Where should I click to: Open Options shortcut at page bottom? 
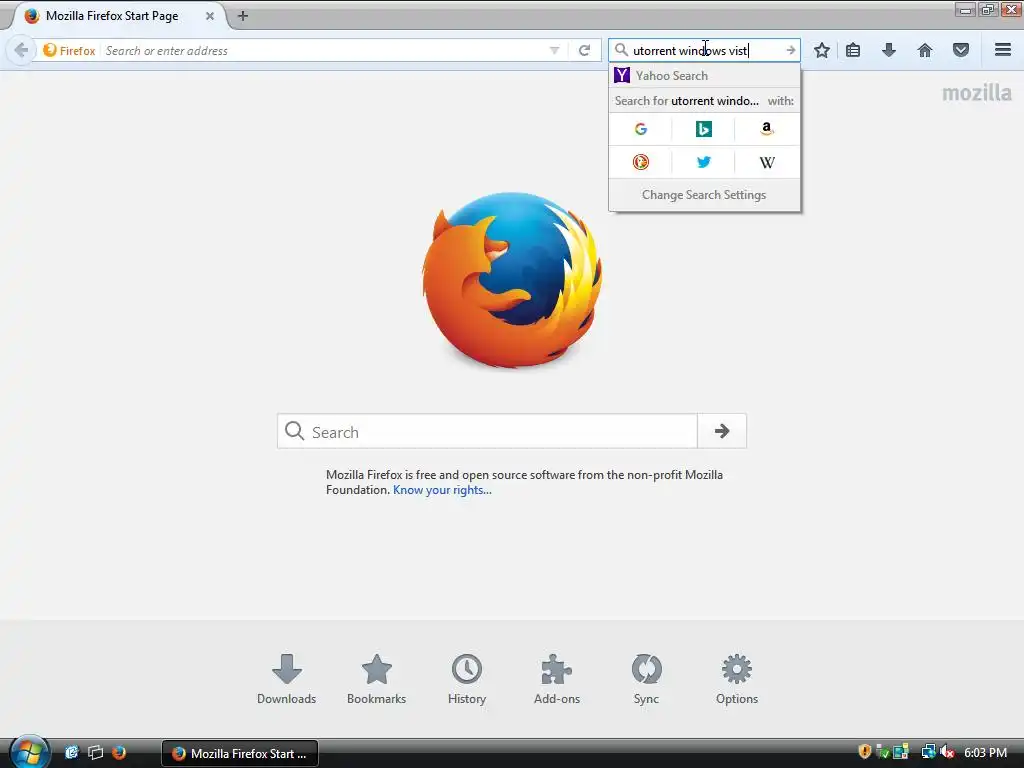(737, 679)
